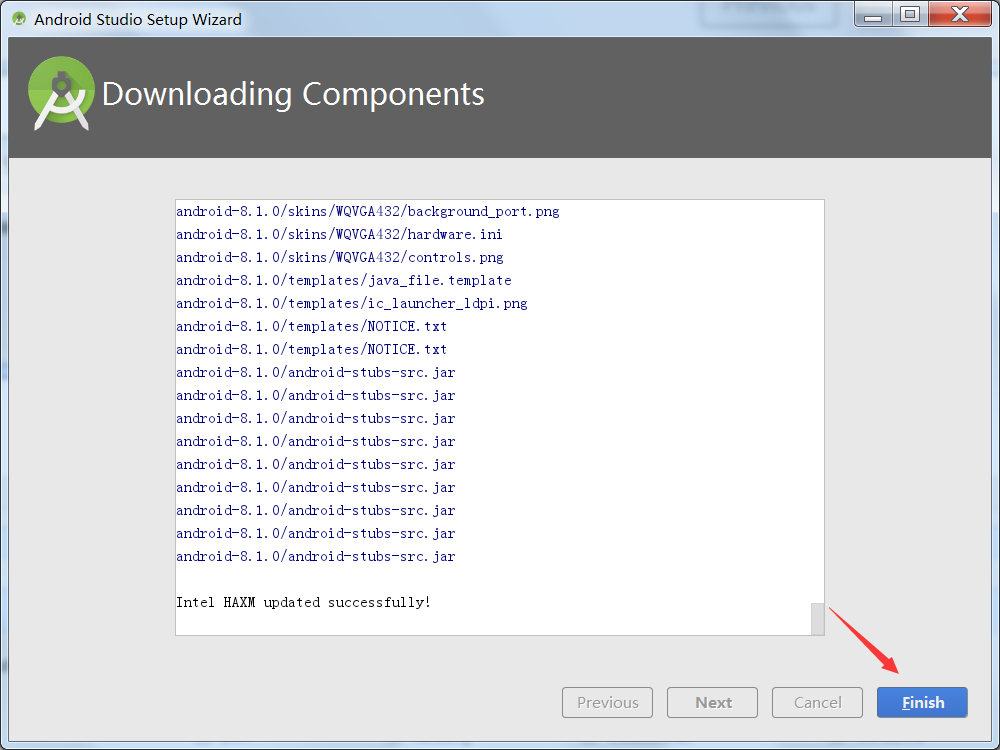Select the ic_launcher_ldpi.png log line

click(x=352, y=303)
